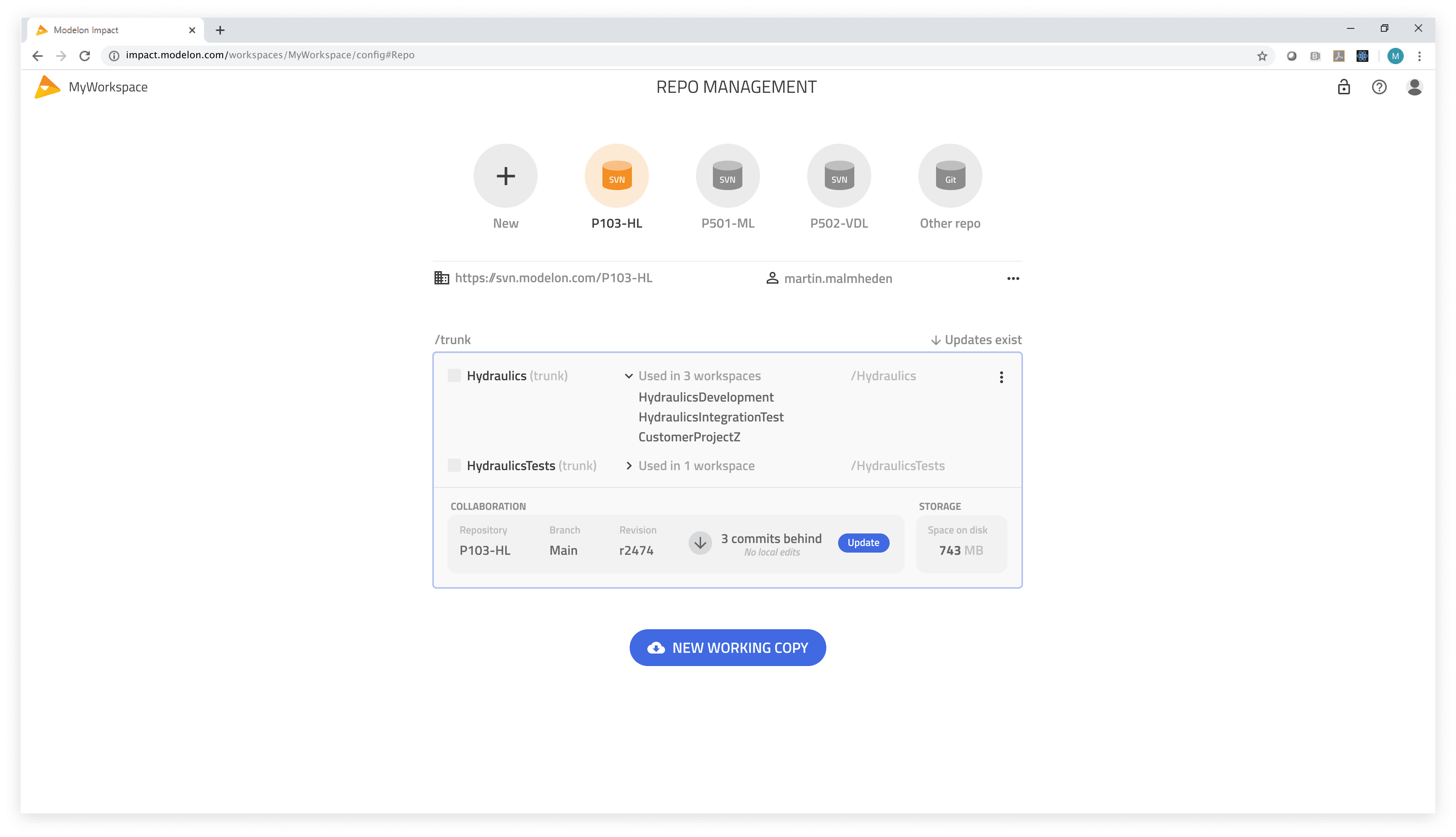Screen dimensions: 1456x837
Task: Open the Hydraulics row kebab menu
Action: [1001, 377]
